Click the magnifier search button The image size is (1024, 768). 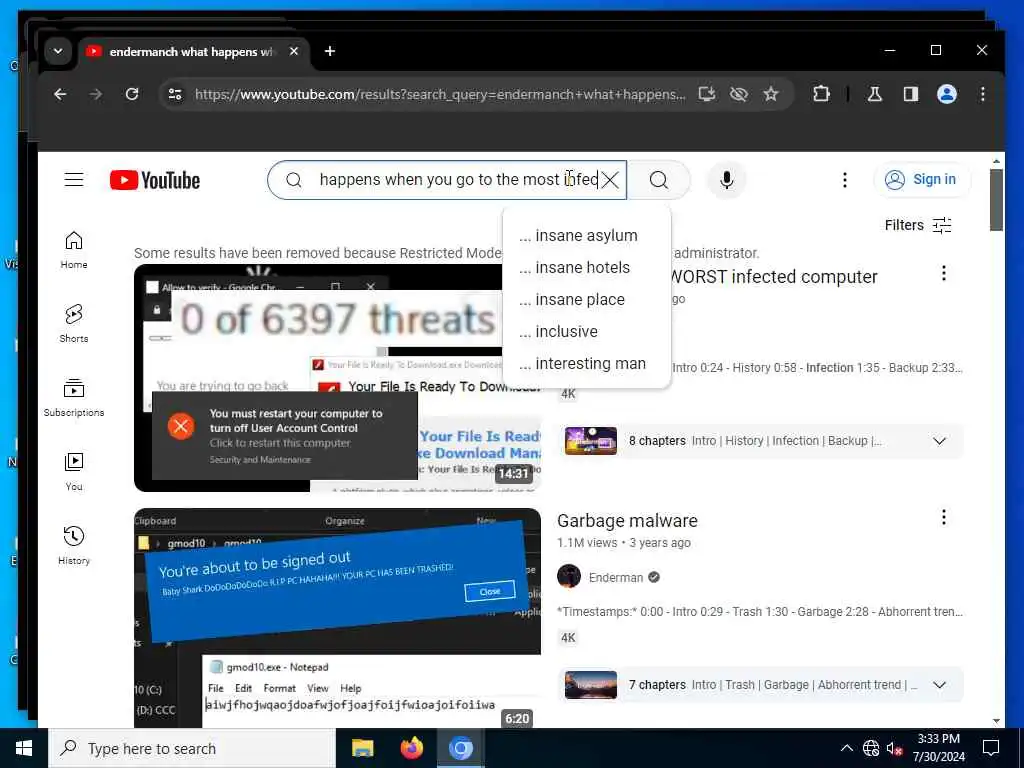659,180
